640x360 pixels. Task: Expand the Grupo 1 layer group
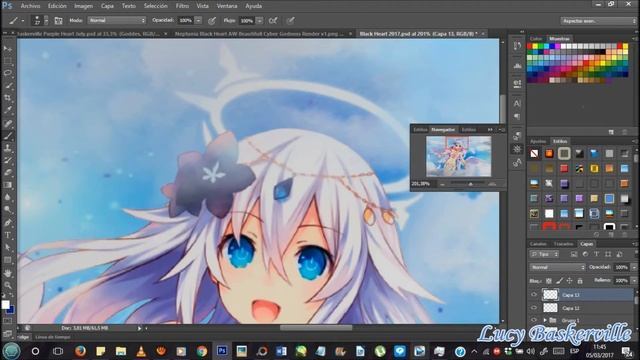tap(545, 320)
